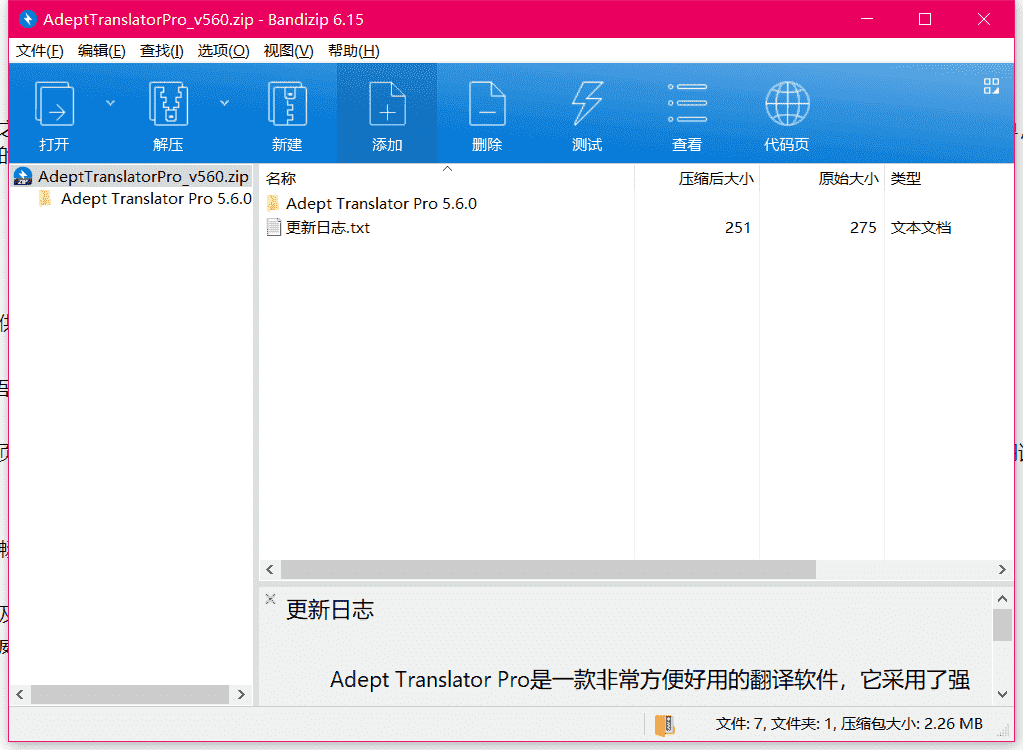Click the tree panel scroll-right arrow
Viewport: 1023px width, 750px height.
click(x=241, y=695)
